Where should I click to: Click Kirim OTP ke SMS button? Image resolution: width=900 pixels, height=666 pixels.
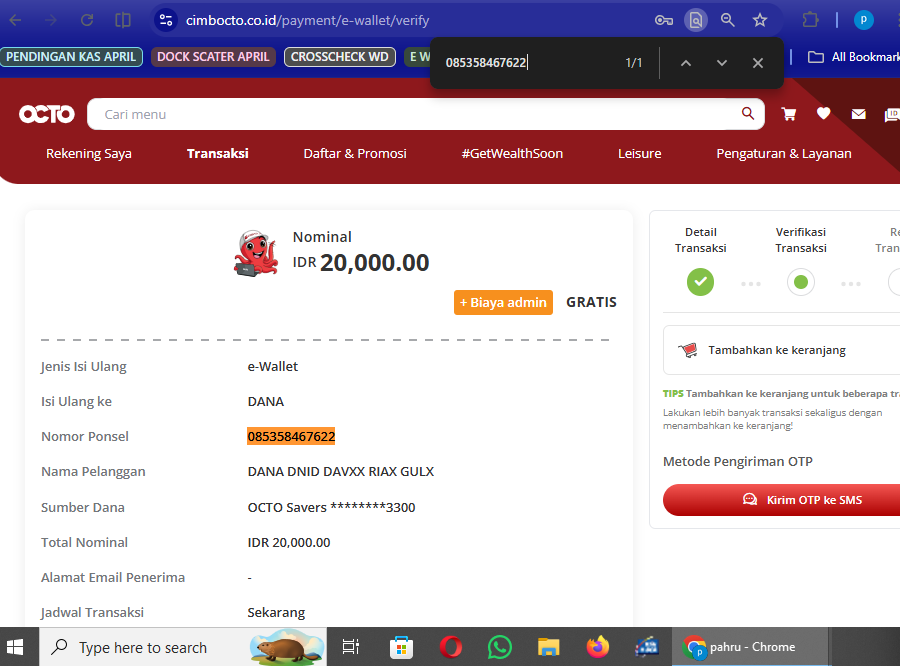[781, 500]
